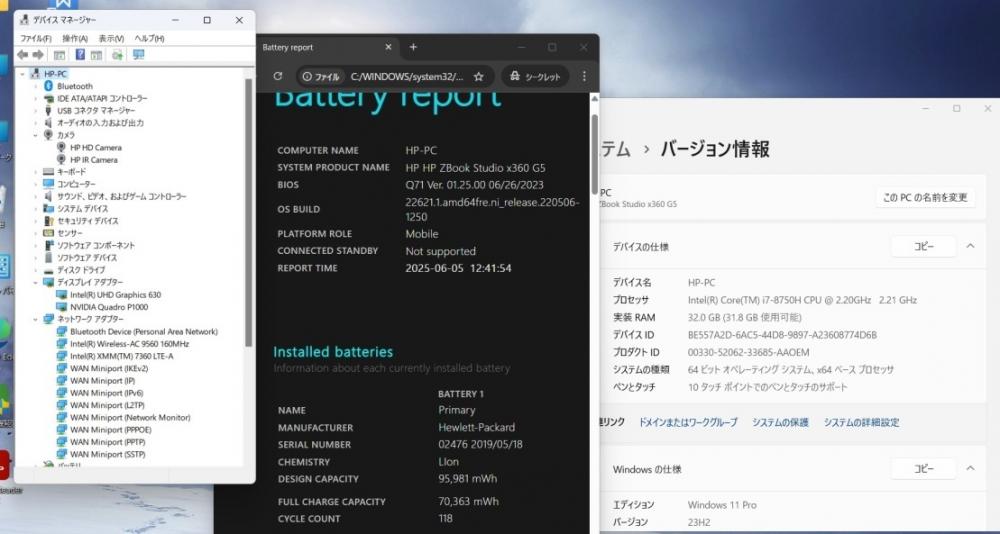1000x534 pixels.
Task: Select Intel(R) Wireless-AC 9560 160MHz
Action: click(x=129, y=344)
